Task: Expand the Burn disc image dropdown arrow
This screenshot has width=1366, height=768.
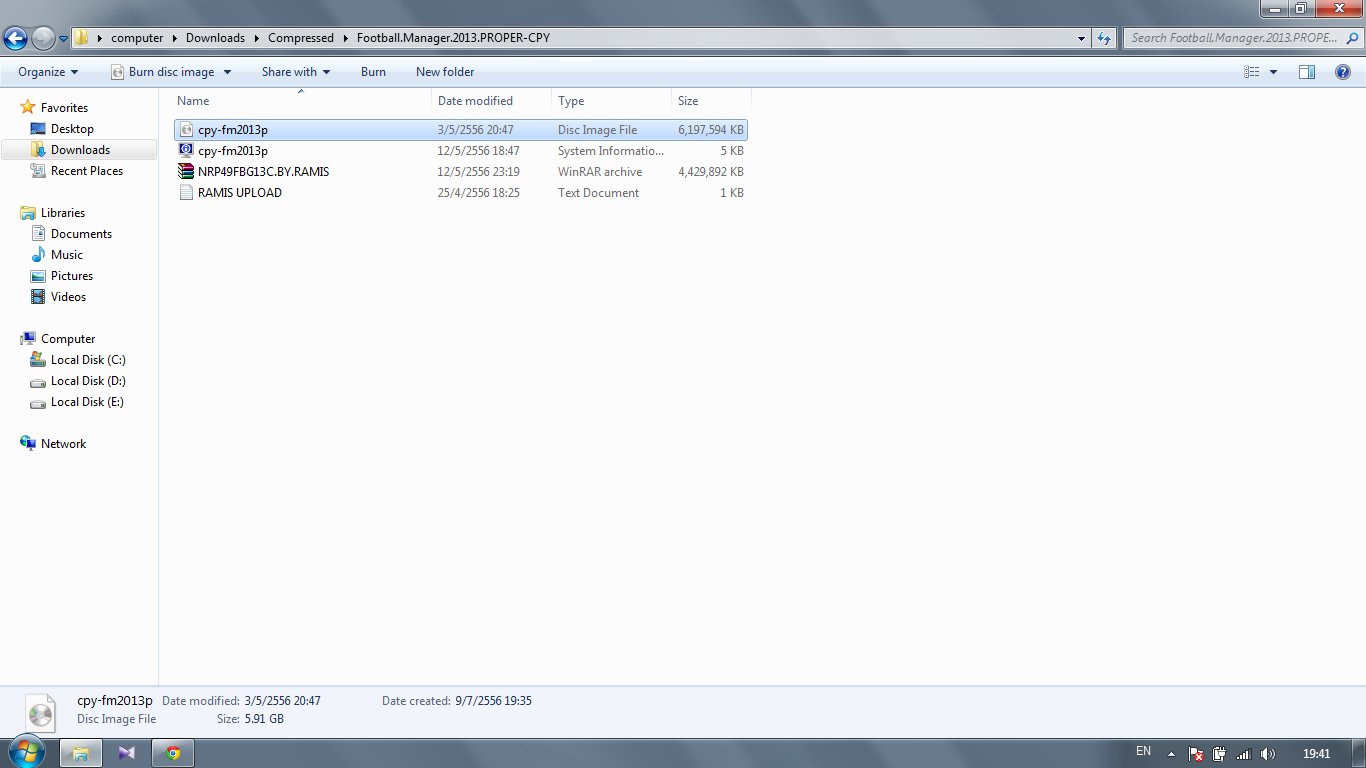Action: (x=227, y=72)
